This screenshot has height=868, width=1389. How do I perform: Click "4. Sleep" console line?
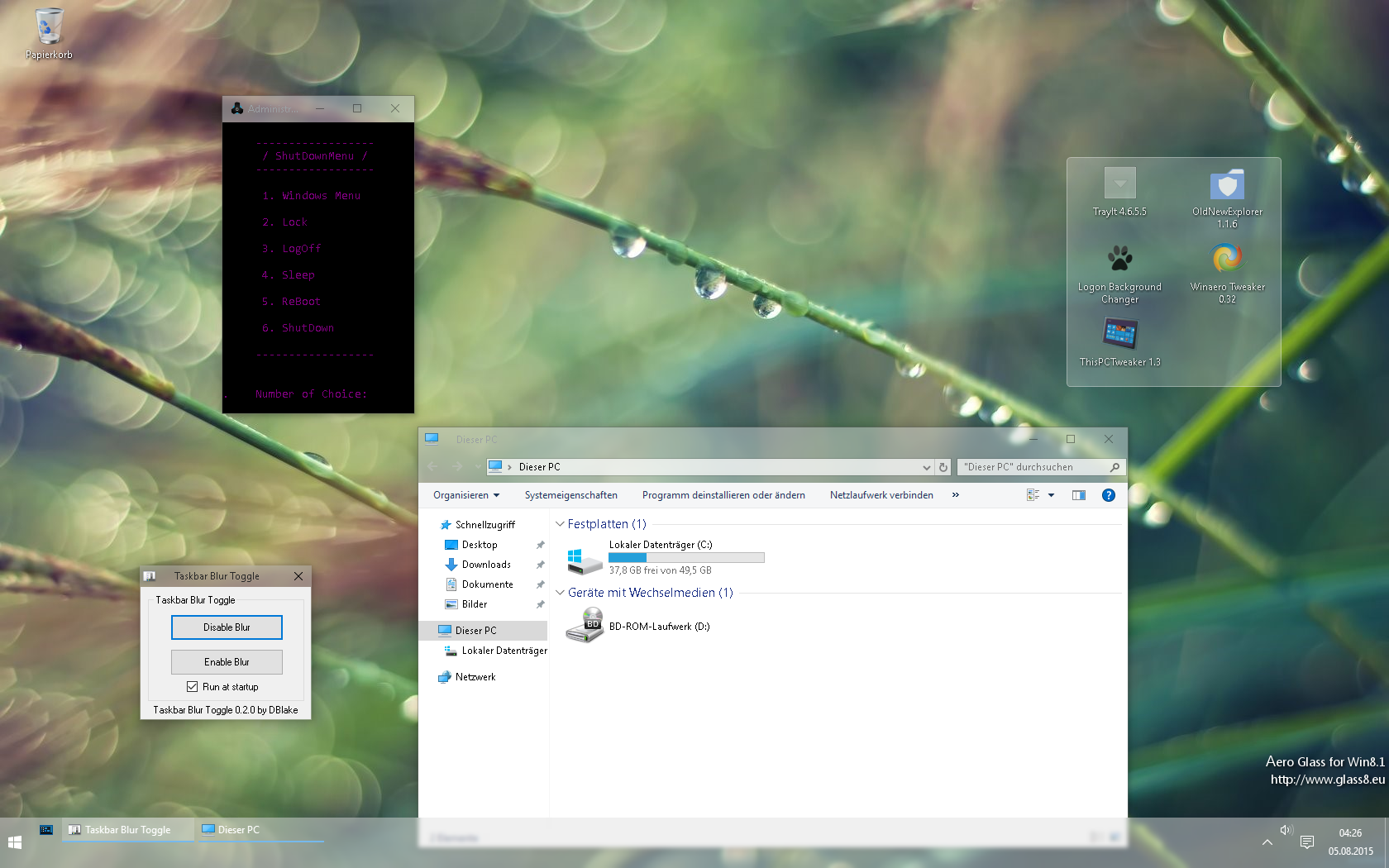[288, 275]
